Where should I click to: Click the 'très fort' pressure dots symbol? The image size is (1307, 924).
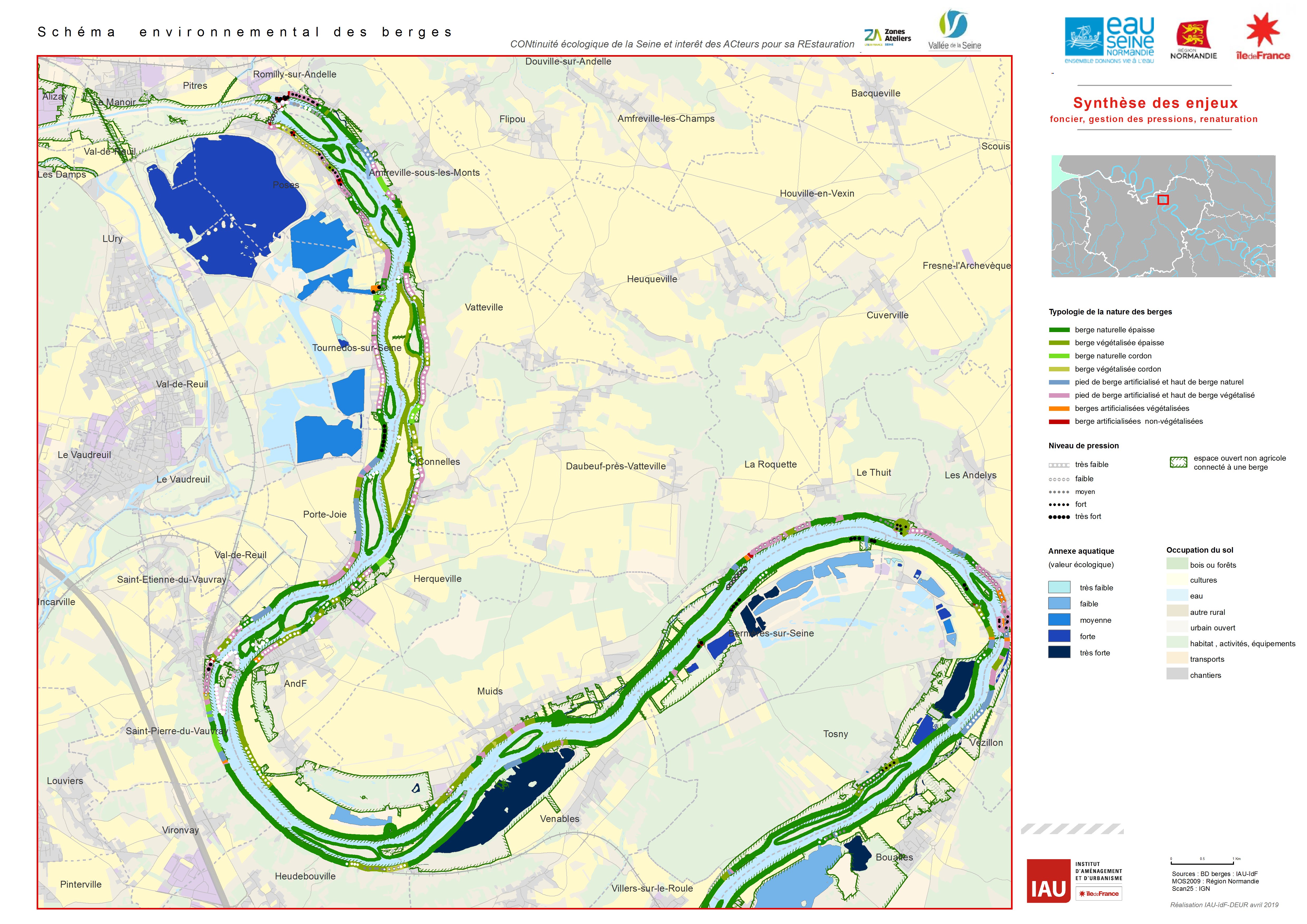pos(1059,517)
